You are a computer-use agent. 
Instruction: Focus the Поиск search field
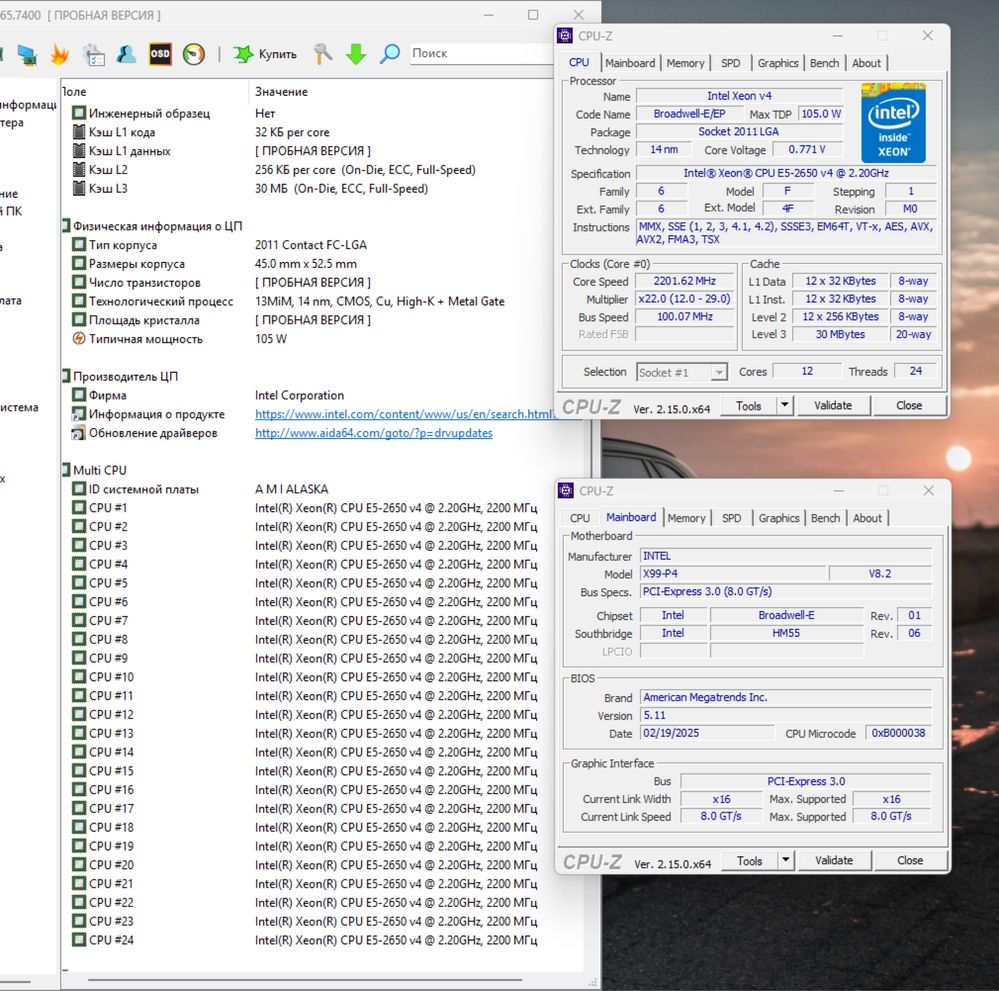[481, 54]
